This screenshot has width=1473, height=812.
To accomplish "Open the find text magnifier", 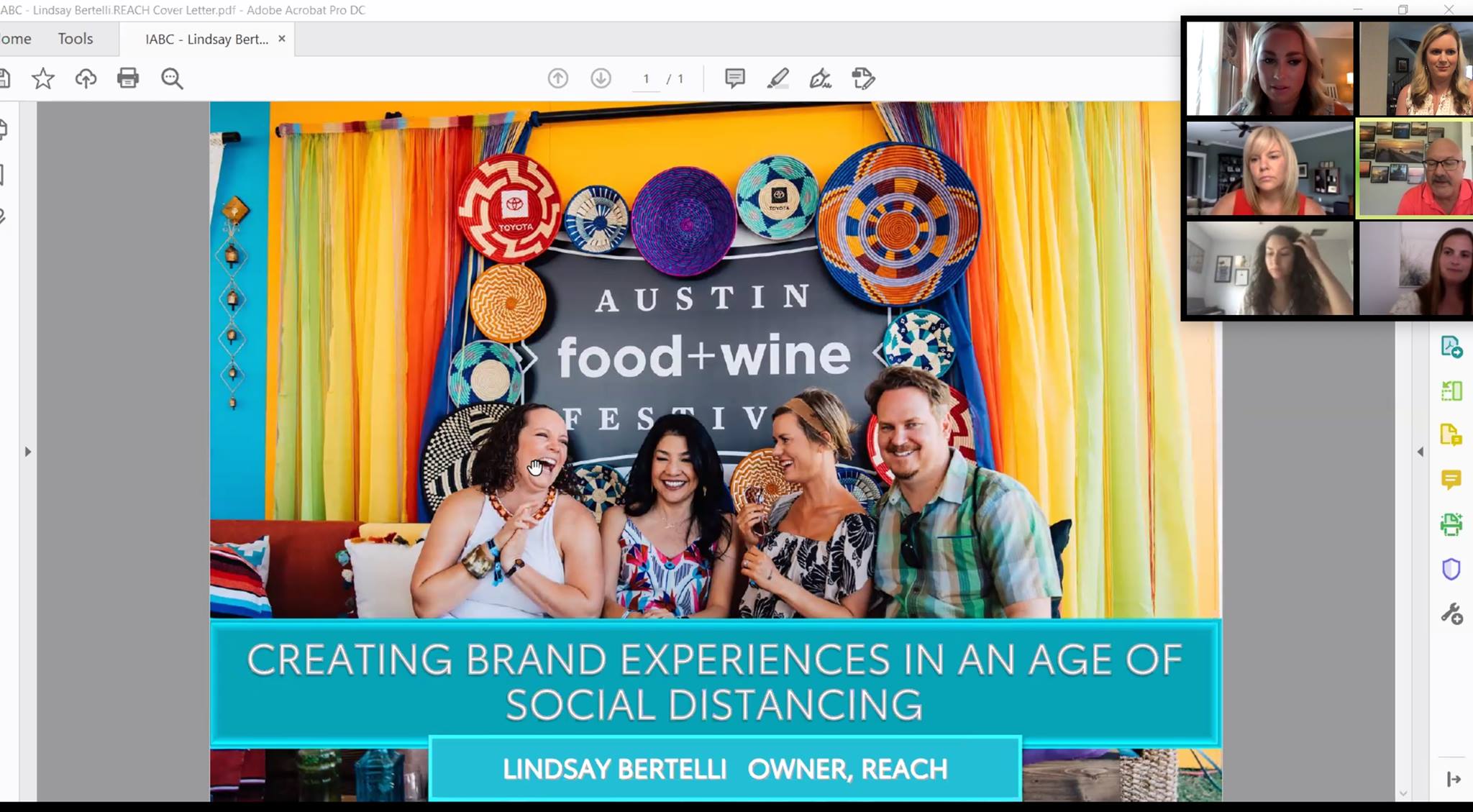I will pos(172,78).
